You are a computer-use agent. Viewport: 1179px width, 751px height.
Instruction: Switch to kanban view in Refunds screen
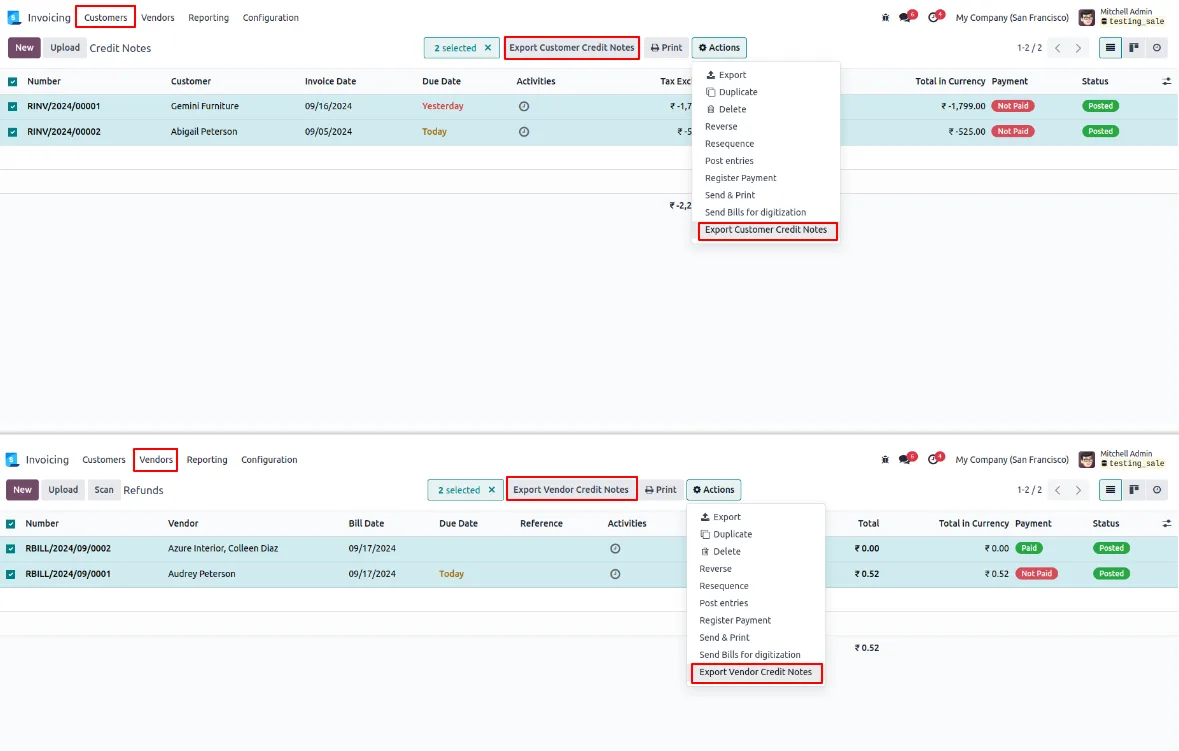pyautogui.click(x=1134, y=489)
